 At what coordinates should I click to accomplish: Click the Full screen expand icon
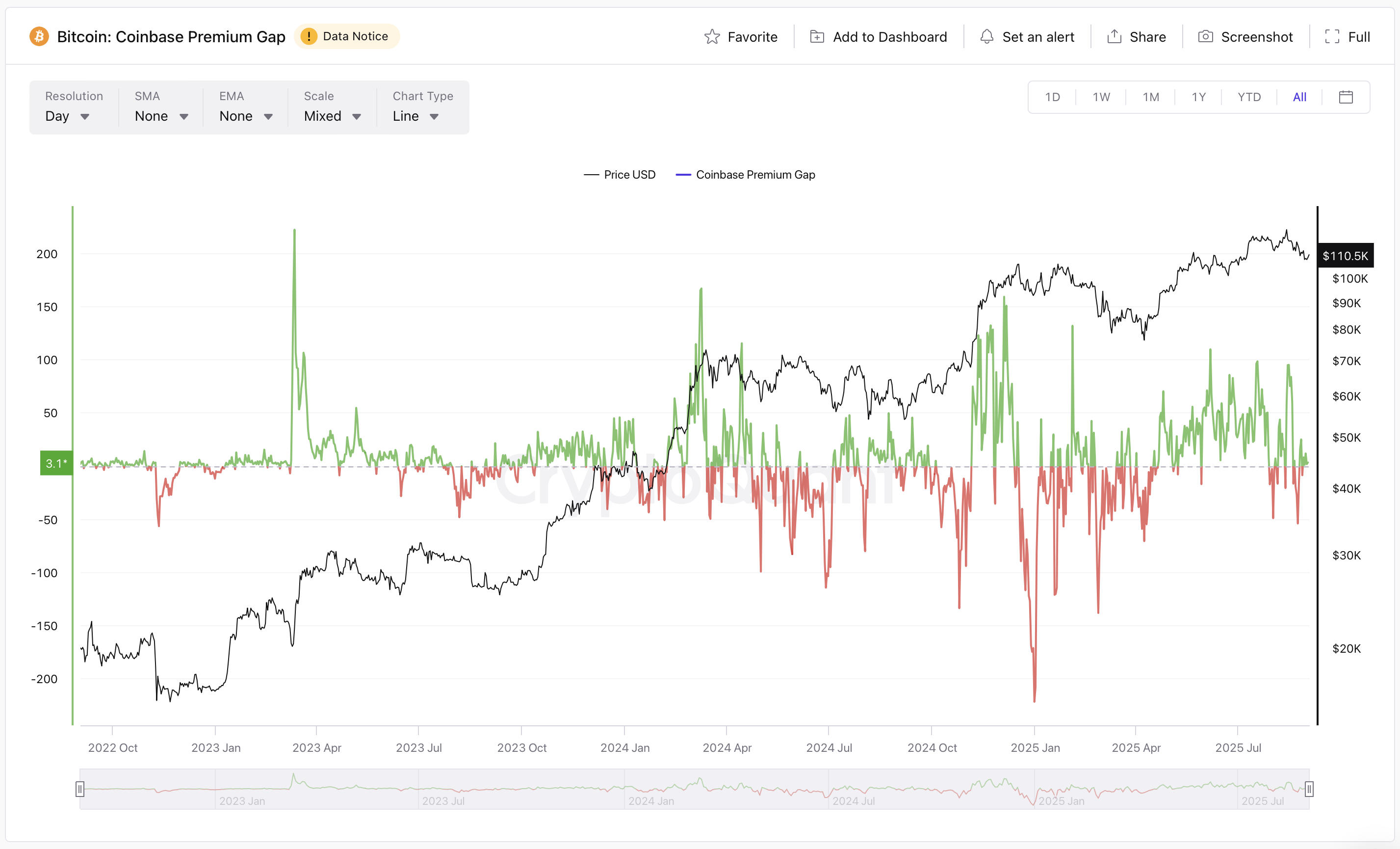pyautogui.click(x=1332, y=37)
